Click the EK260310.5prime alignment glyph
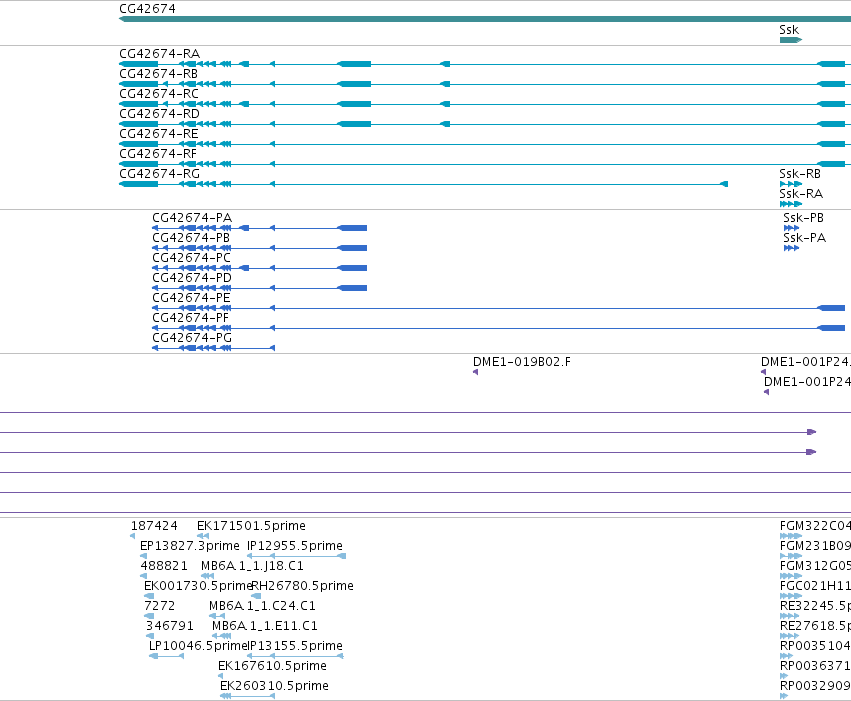The height and width of the screenshot is (701, 851). [247, 697]
